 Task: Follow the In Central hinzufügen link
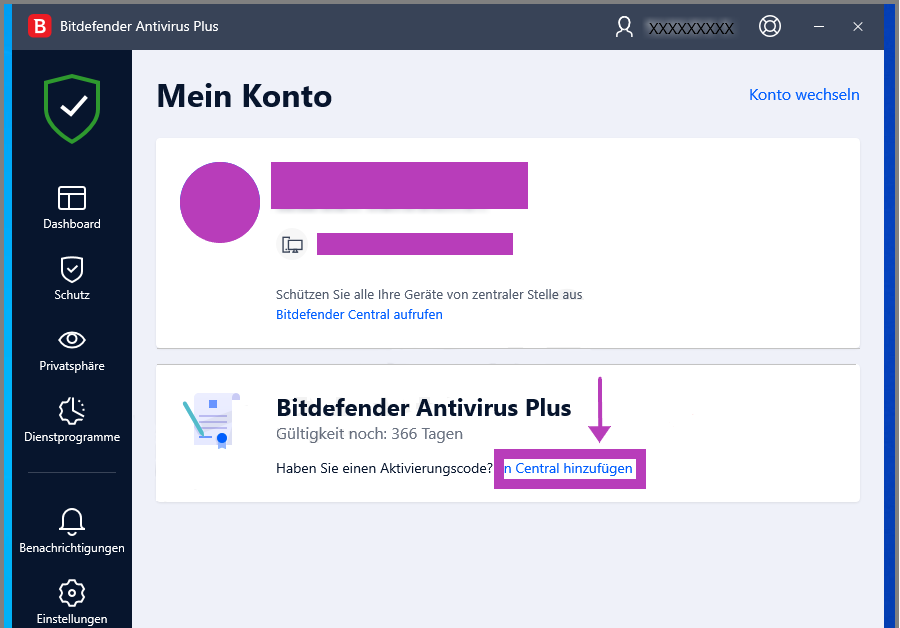[569, 468]
